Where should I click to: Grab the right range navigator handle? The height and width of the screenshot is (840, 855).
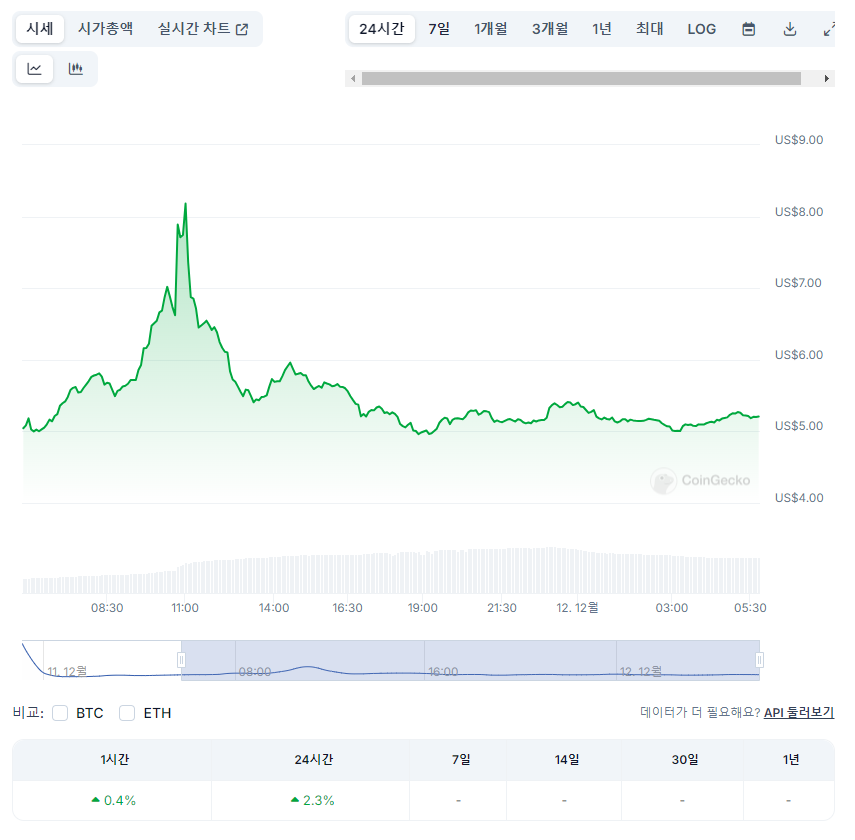759,661
